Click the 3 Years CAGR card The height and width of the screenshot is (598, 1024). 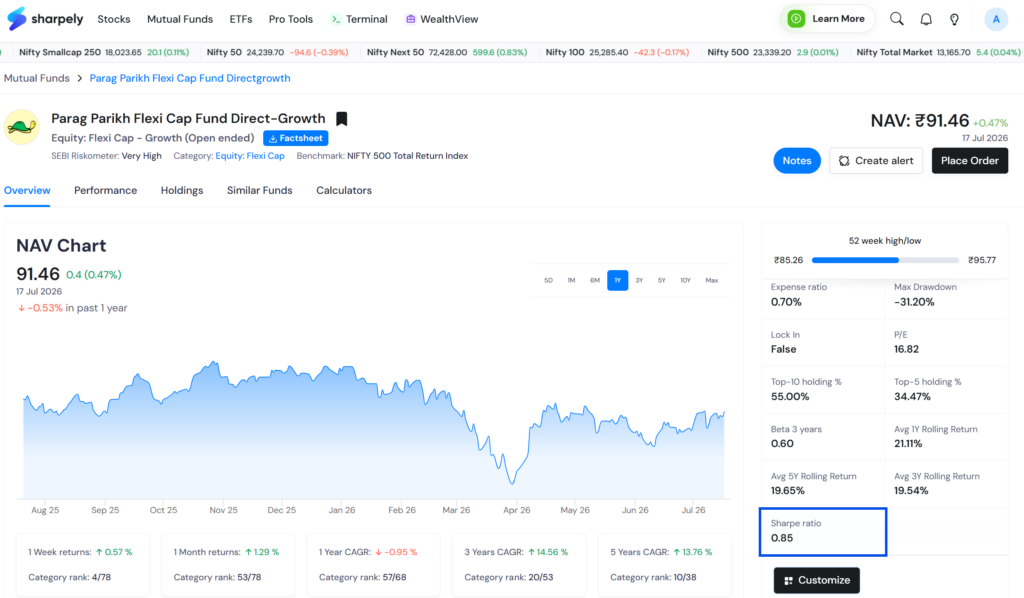(519, 565)
